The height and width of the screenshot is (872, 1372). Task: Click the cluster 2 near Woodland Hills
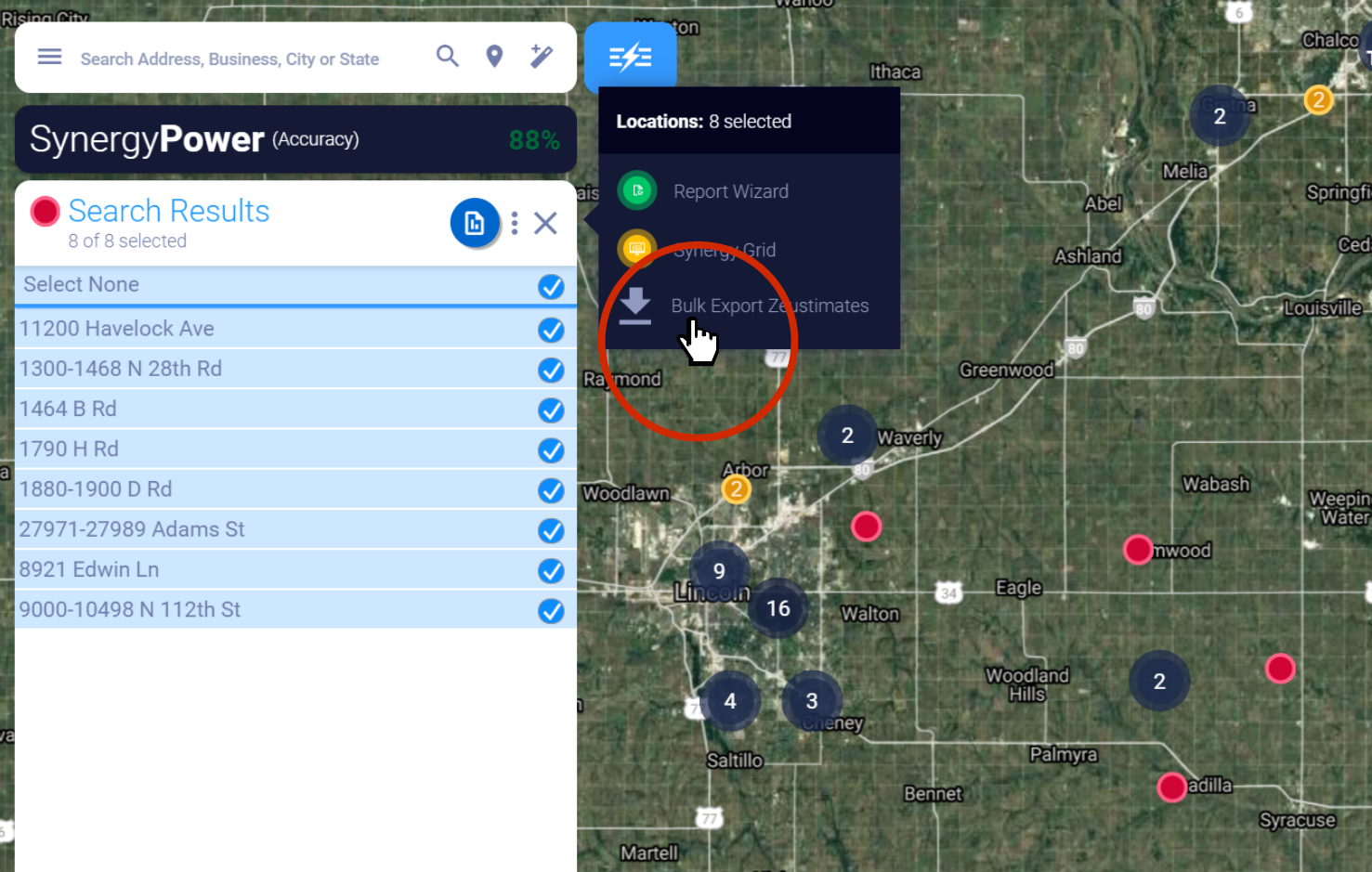1159,682
